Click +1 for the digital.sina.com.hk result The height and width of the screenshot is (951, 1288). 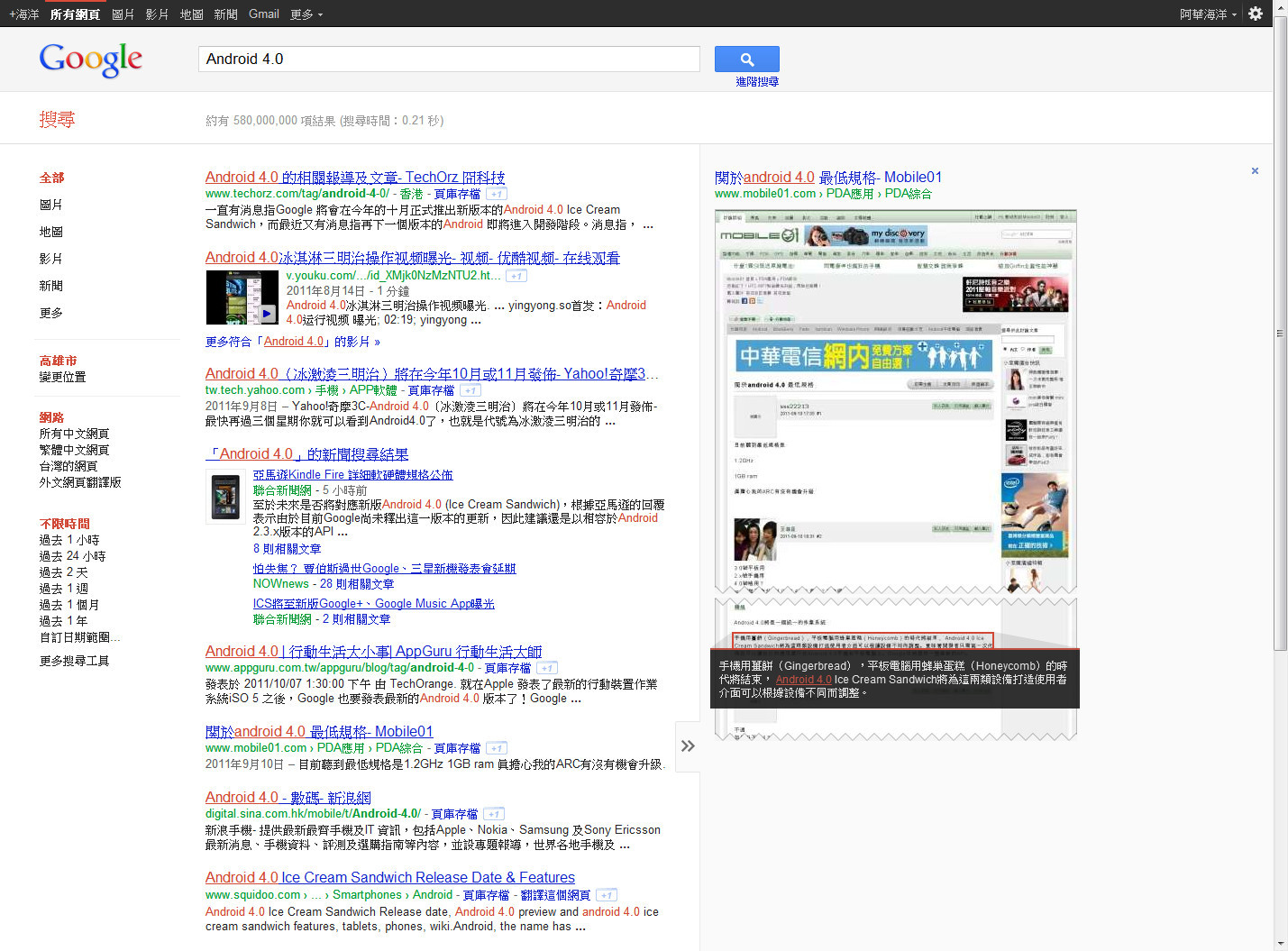[494, 814]
